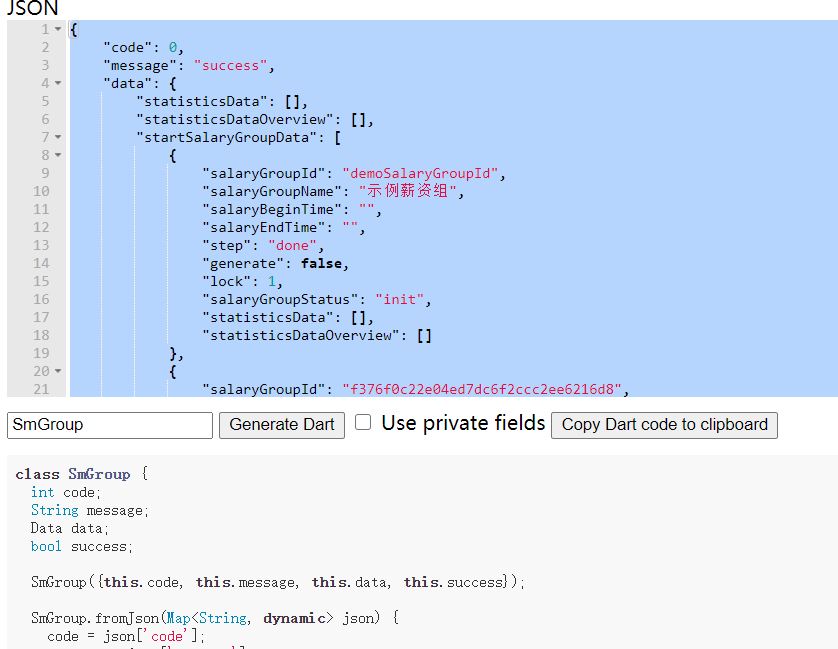This screenshot has height=649, width=838.
Task: Click the "salaryBeginTime" key on line 11
Action: (x=272, y=209)
